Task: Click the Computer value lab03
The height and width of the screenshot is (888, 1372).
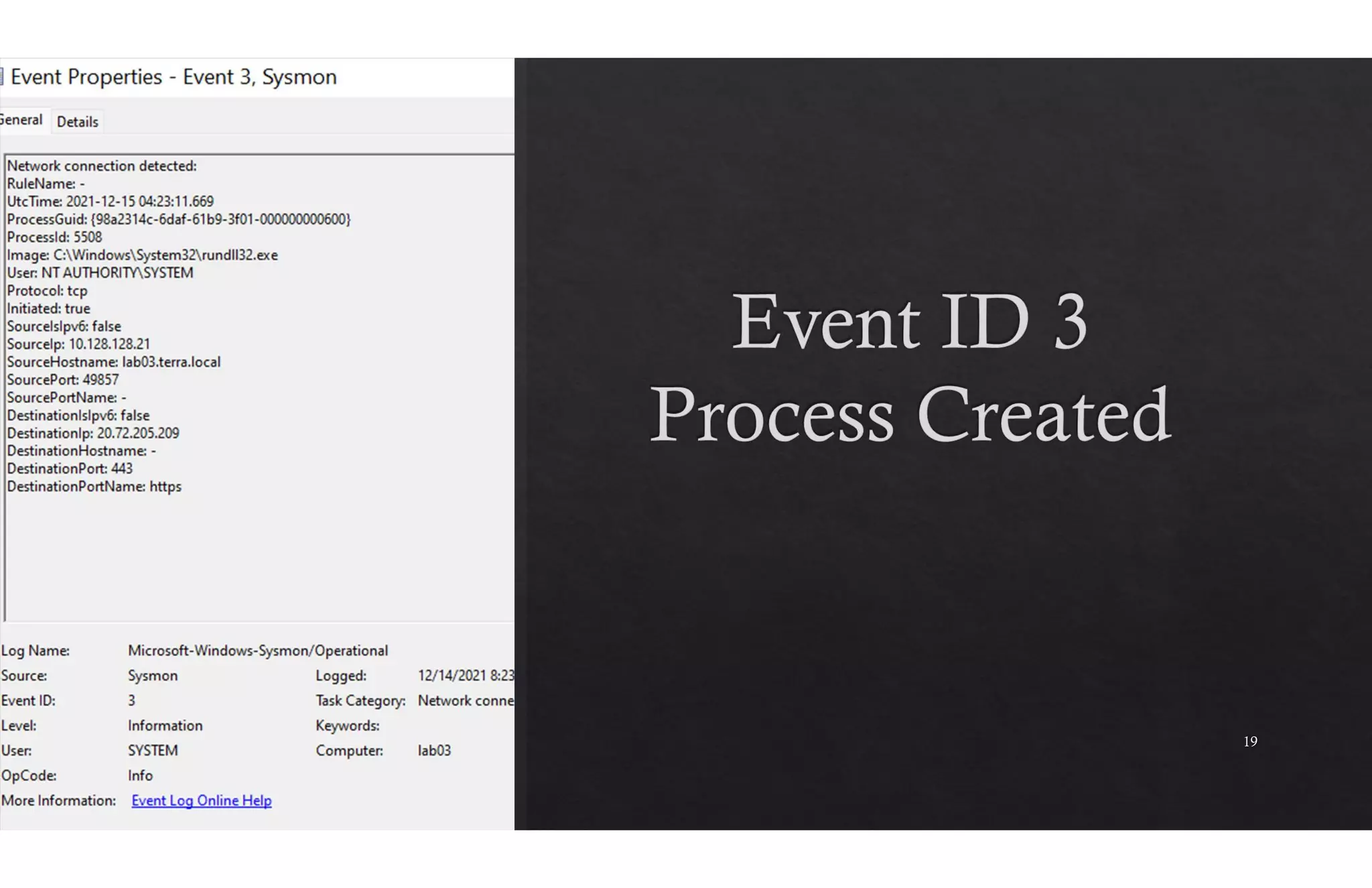Action: tap(434, 751)
